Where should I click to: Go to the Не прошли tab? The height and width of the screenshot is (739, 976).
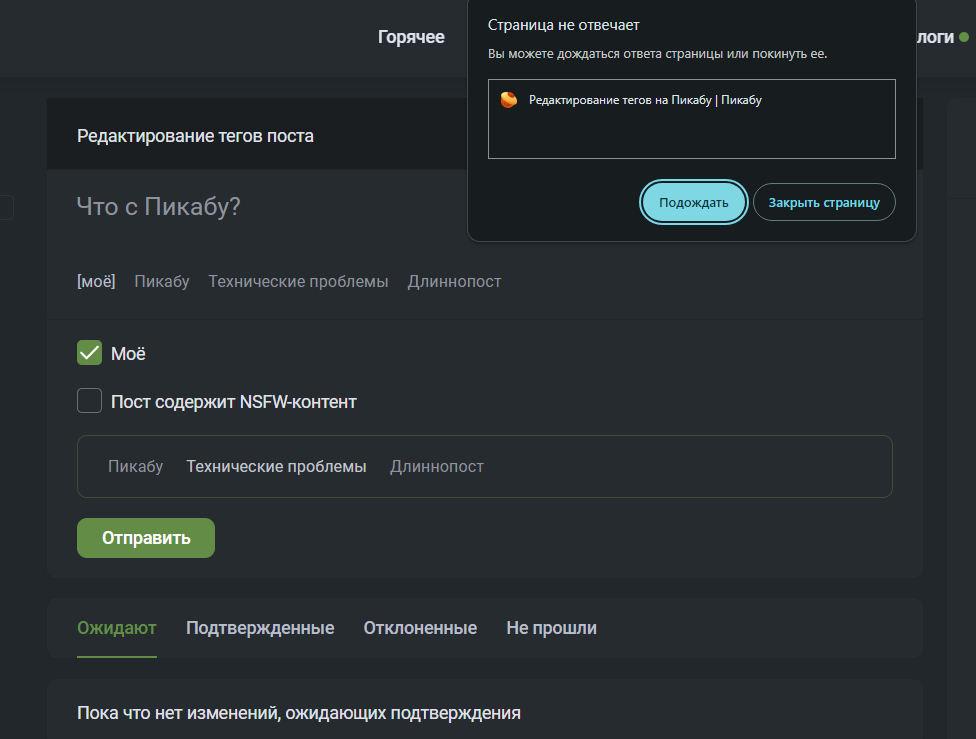(x=551, y=628)
